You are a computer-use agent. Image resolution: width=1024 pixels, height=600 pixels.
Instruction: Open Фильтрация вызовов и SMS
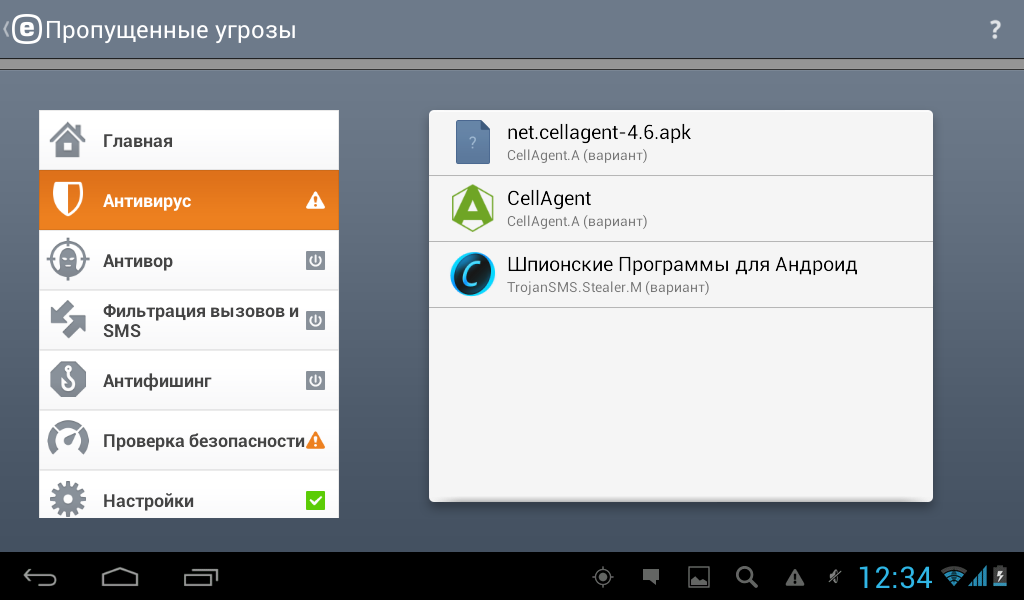point(189,321)
